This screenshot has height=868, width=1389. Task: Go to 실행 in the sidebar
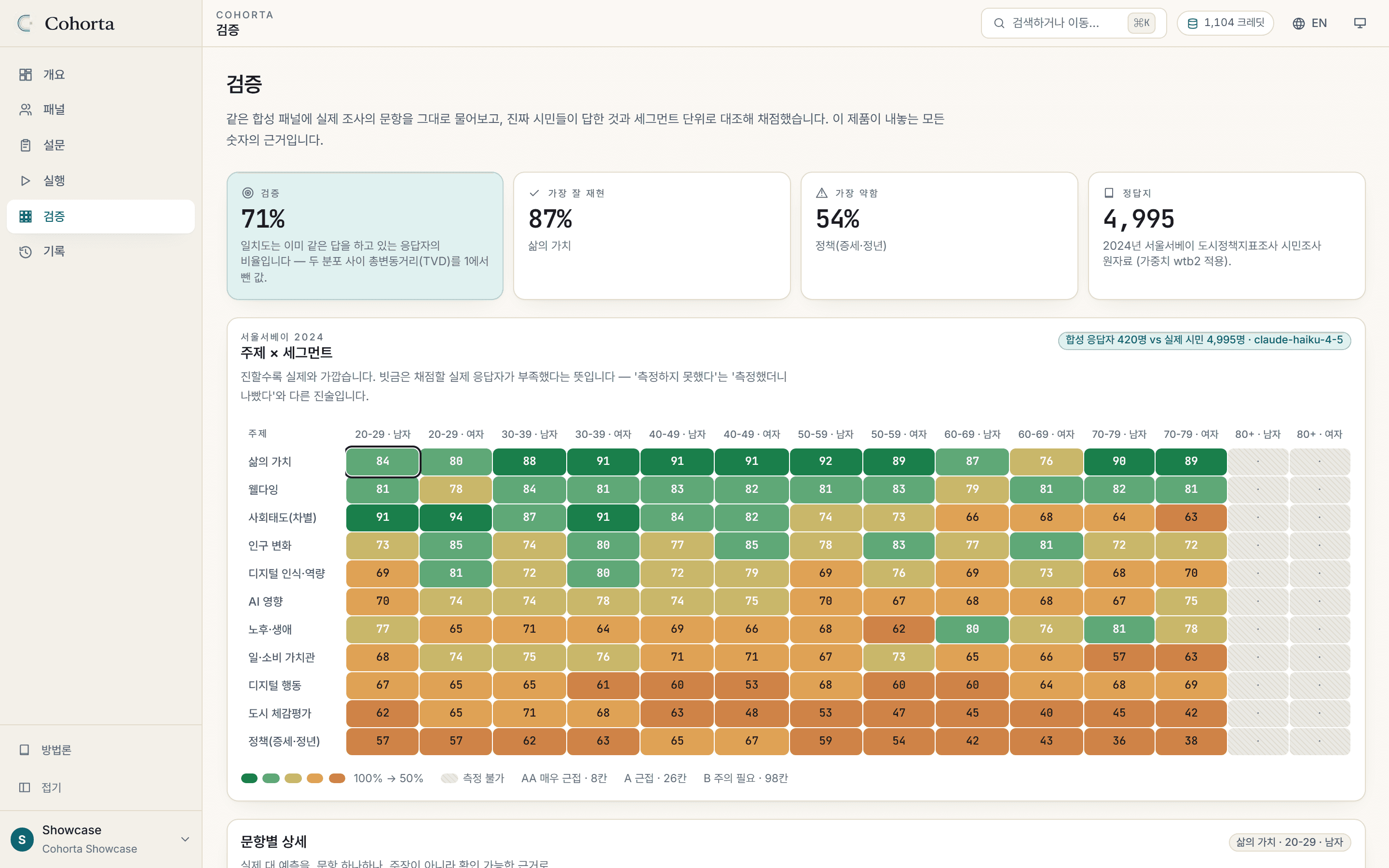tap(101, 181)
